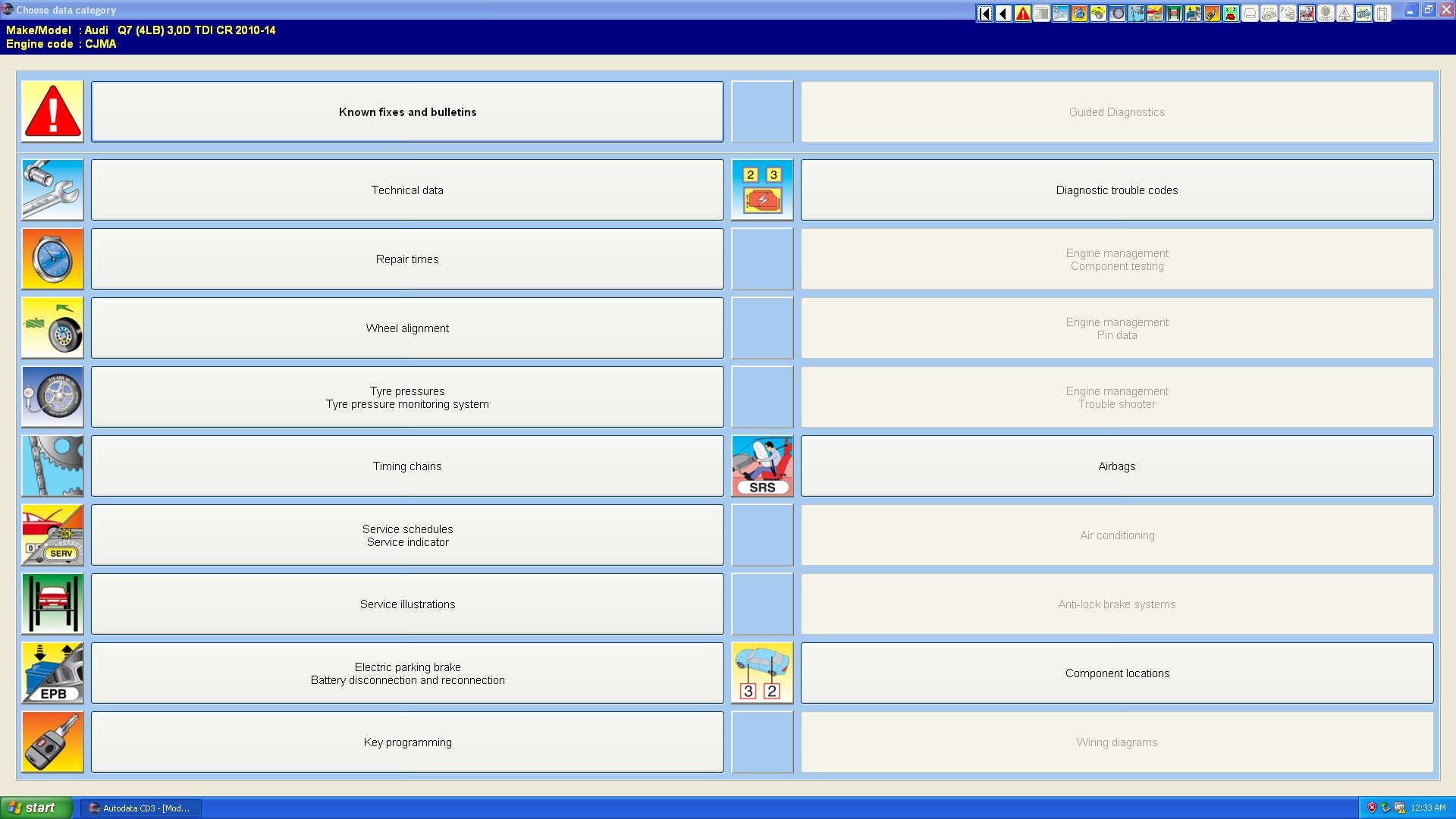Click the antivirus shield icon in system tray
Image resolution: width=1456 pixels, height=819 pixels.
pyautogui.click(x=1372, y=808)
